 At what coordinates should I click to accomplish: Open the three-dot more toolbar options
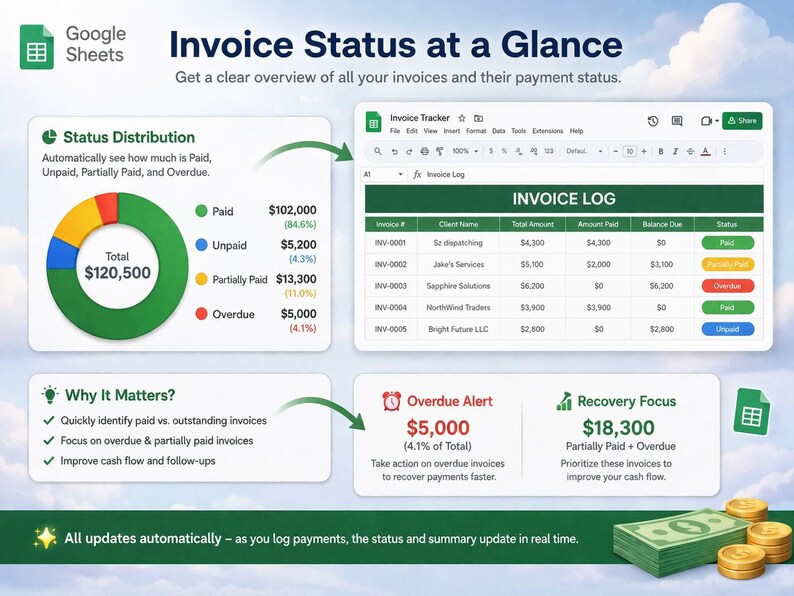[x=725, y=151]
